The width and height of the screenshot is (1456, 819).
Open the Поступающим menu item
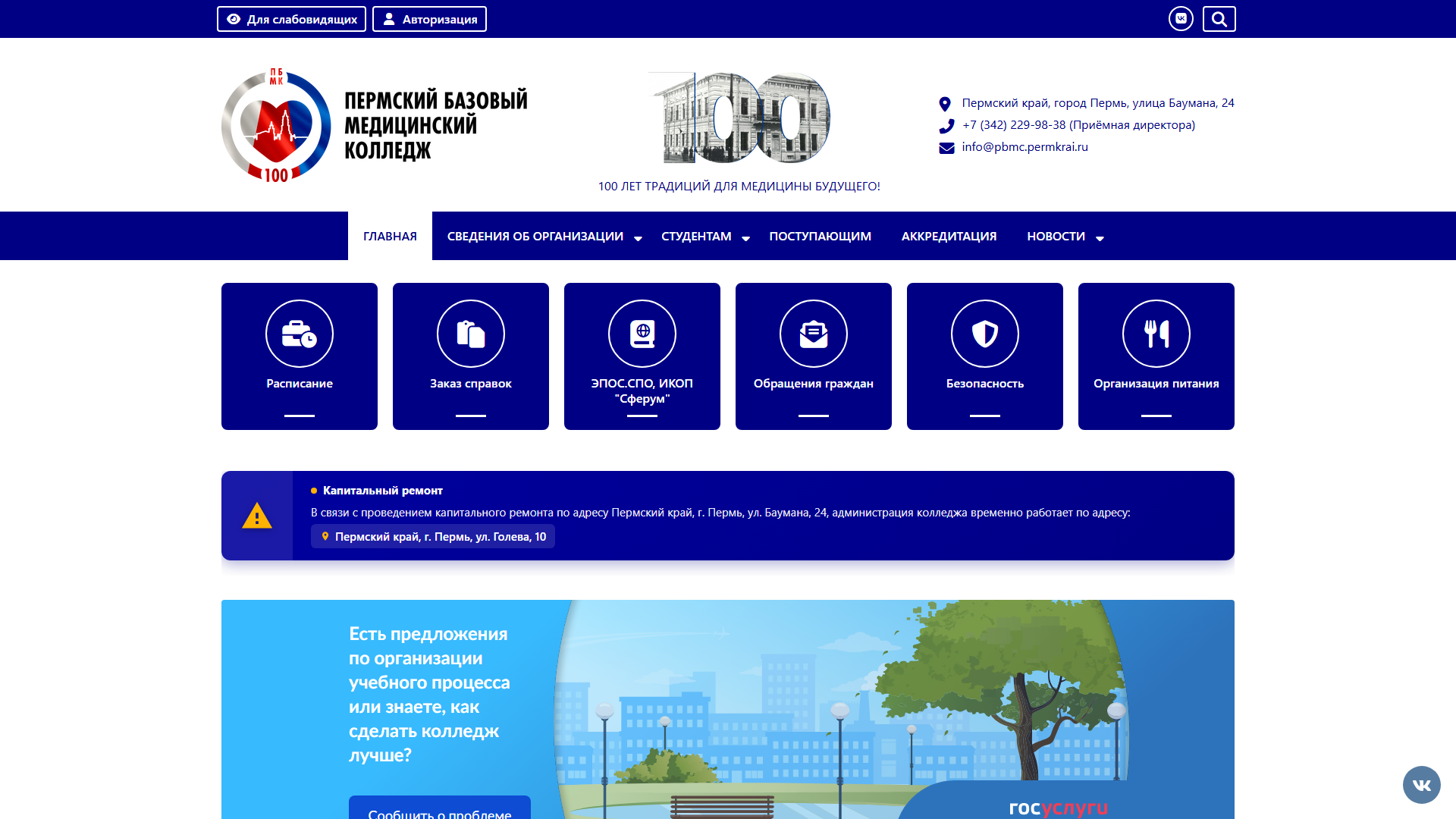pos(820,237)
